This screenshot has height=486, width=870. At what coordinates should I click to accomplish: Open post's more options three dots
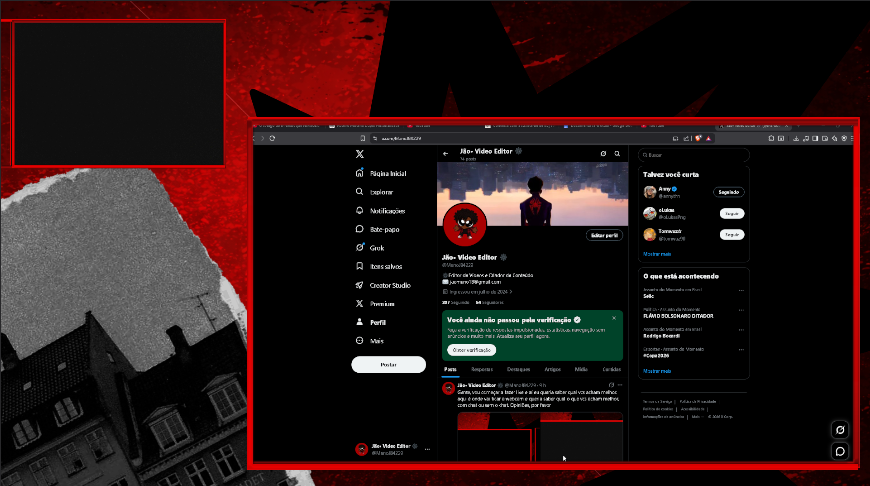[620, 385]
